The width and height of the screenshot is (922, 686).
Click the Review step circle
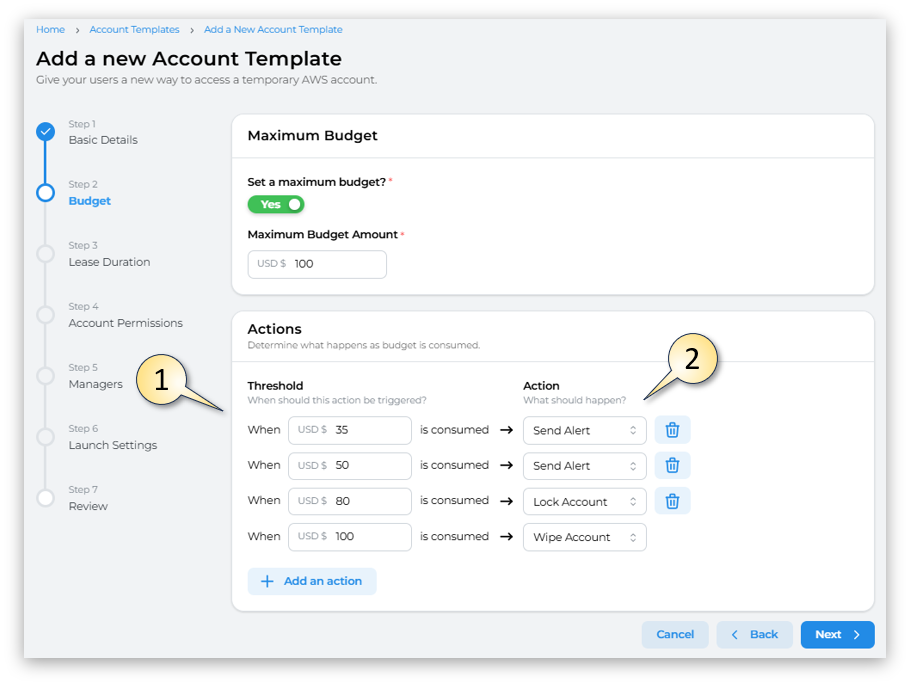coord(45,498)
